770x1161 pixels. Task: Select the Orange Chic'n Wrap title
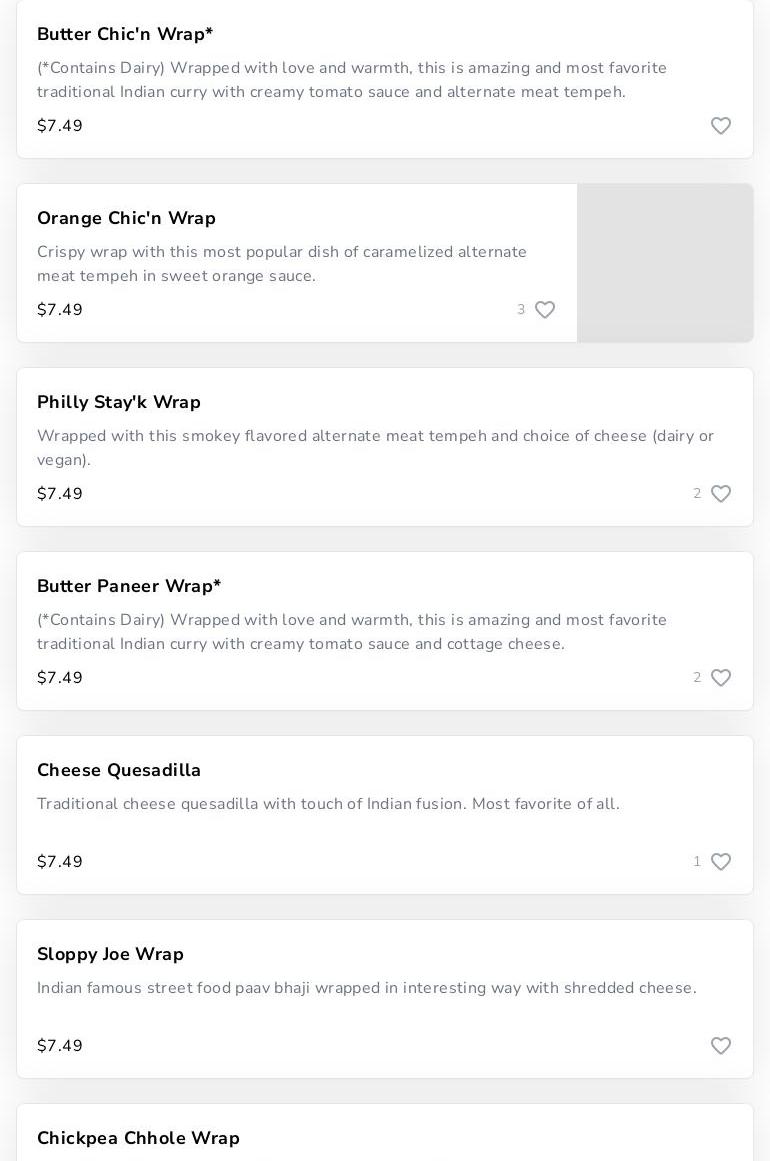(126, 218)
